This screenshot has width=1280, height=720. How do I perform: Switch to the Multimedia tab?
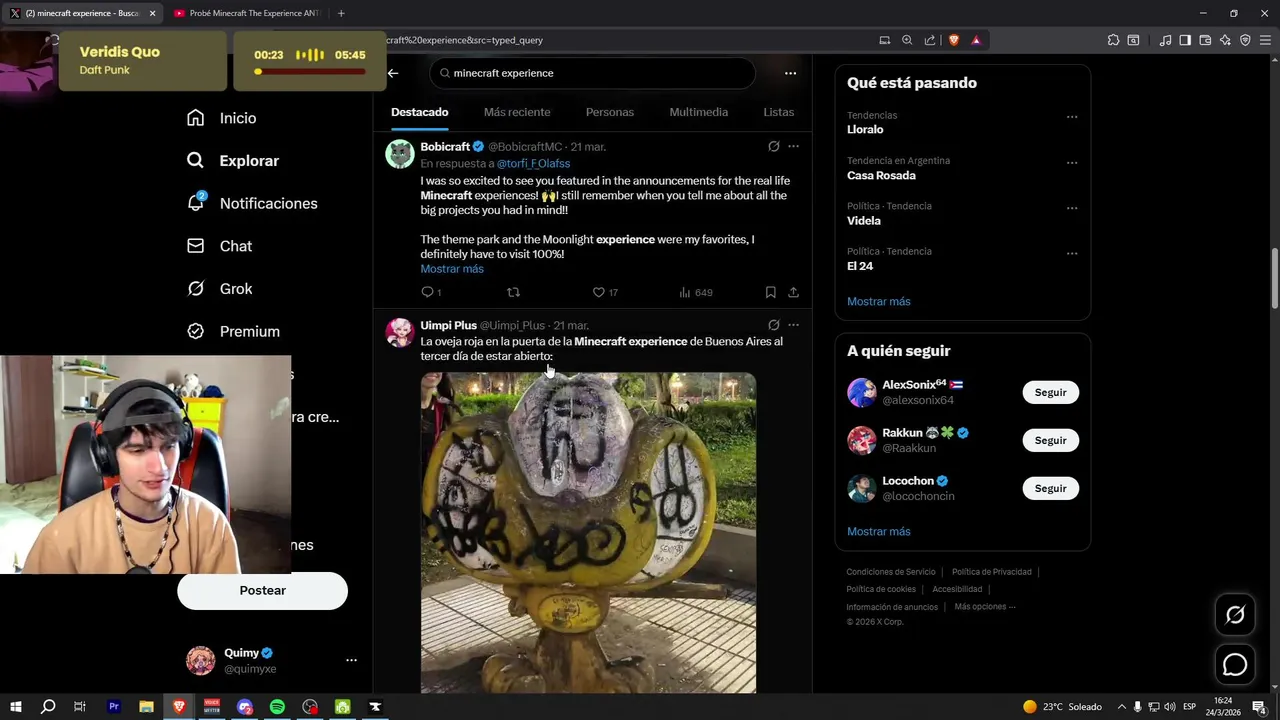pyautogui.click(x=699, y=112)
